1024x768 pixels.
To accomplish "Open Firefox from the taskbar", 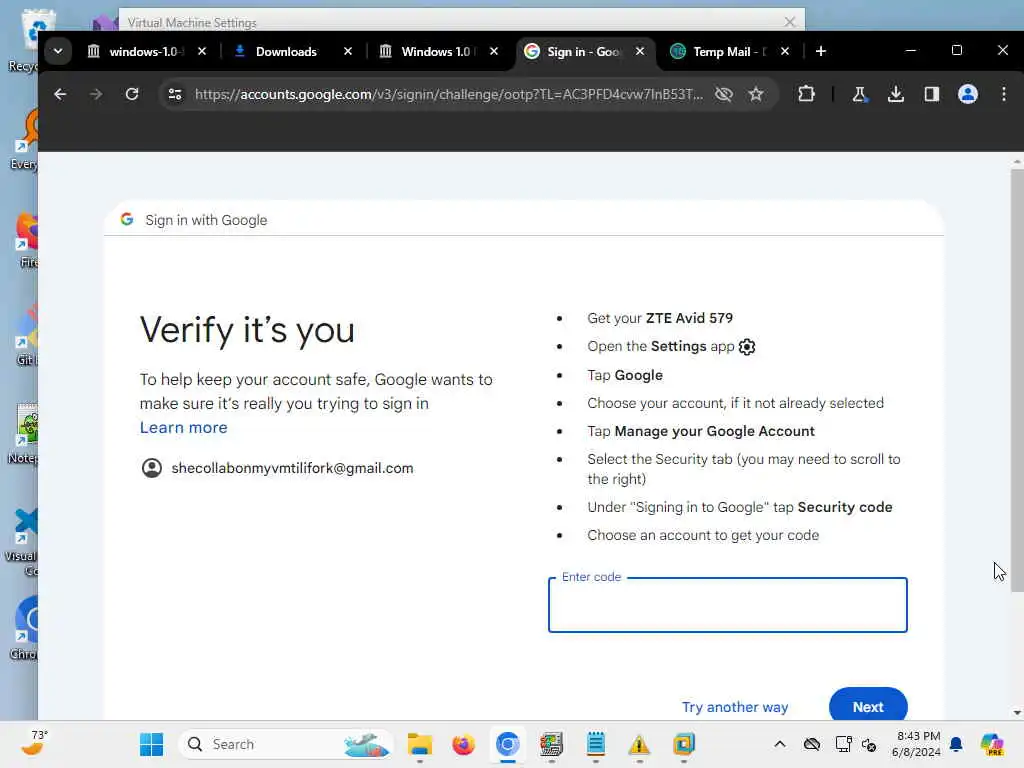I will [x=463, y=744].
